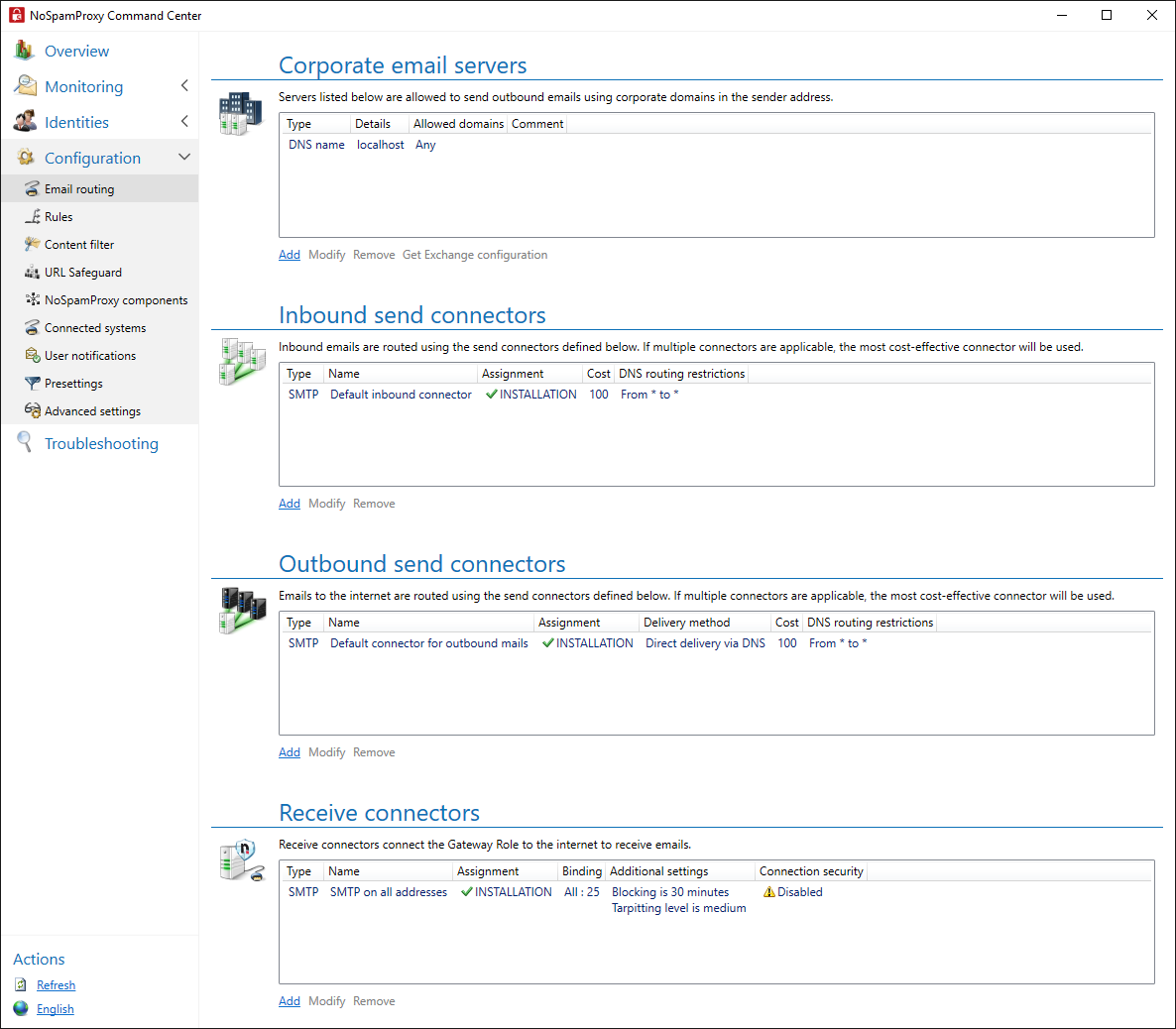
Task: Open the Troubleshooting page
Action: tap(101, 443)
